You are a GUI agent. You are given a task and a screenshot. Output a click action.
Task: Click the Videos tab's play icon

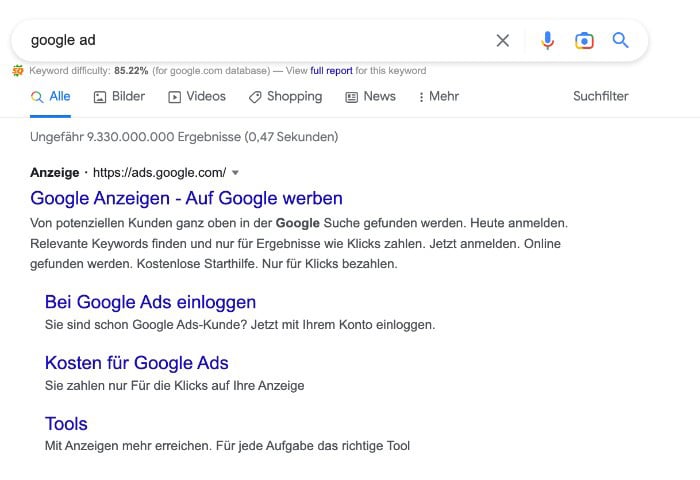click(x=174, y=97)
